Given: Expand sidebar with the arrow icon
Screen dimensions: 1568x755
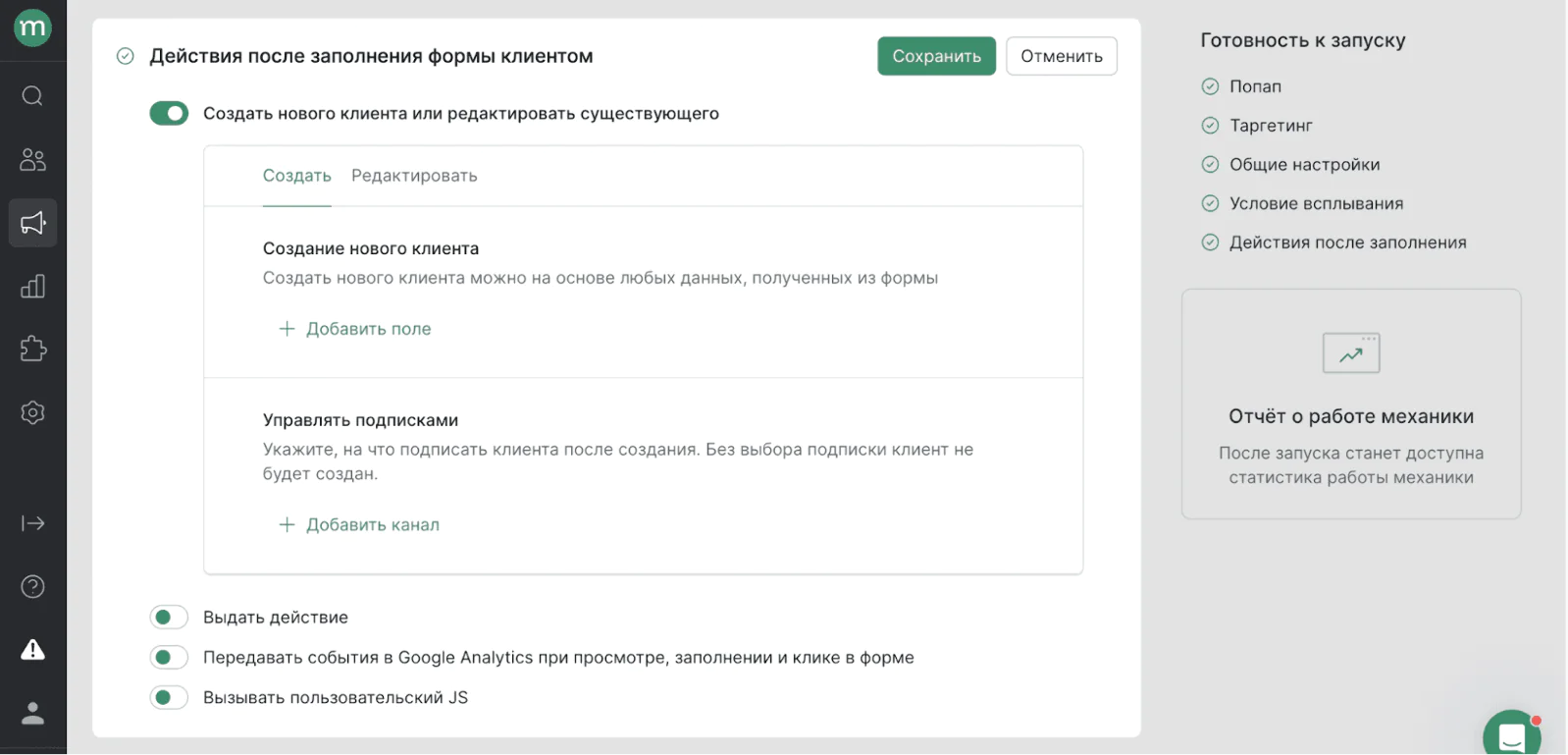Looking at the screenshot, I should (x=32, y=523).
